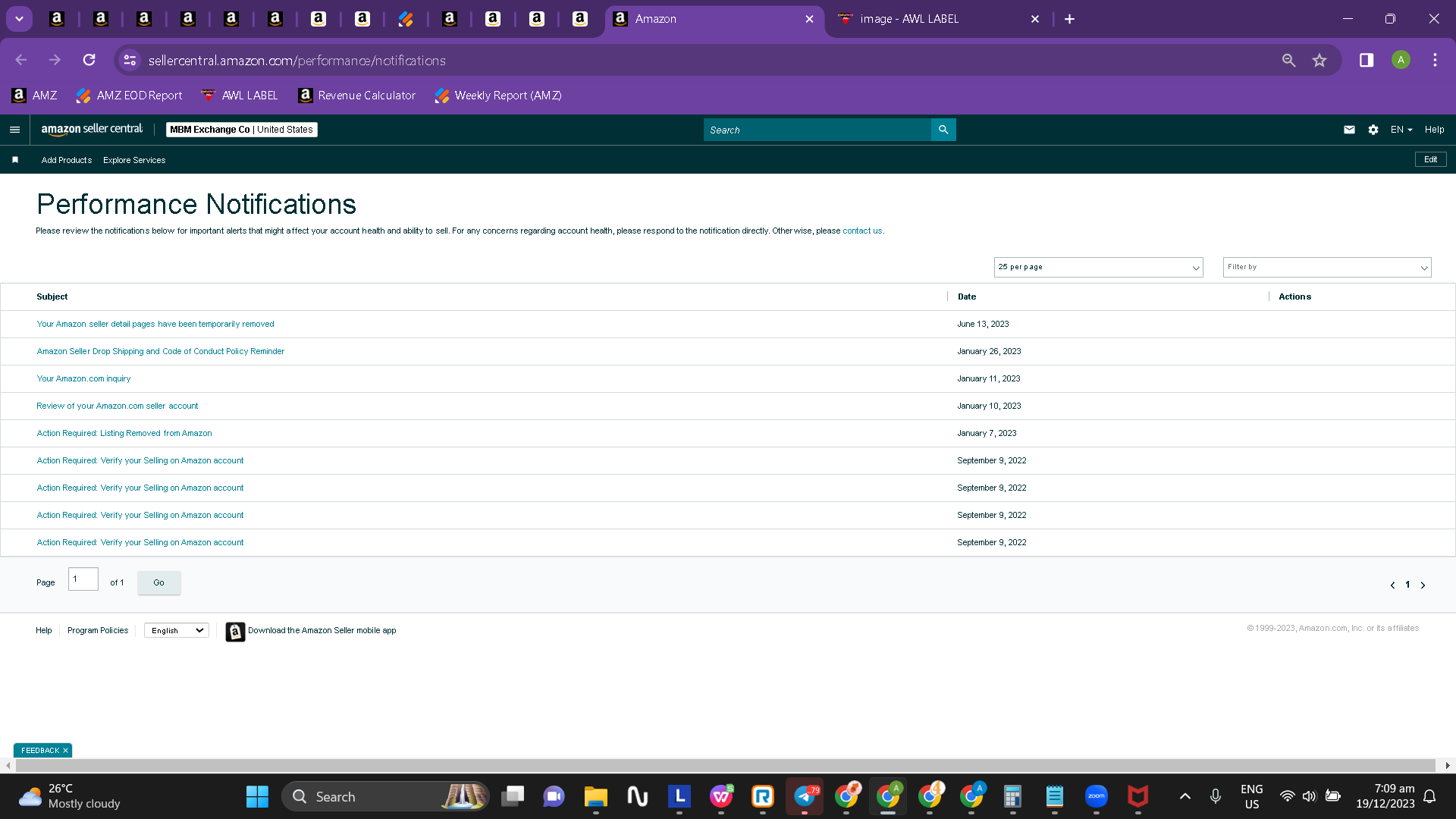1456x819 pixels.
Task: Open the AMZ bookmark
Action: pyautogui.click(x=35, y=96)
